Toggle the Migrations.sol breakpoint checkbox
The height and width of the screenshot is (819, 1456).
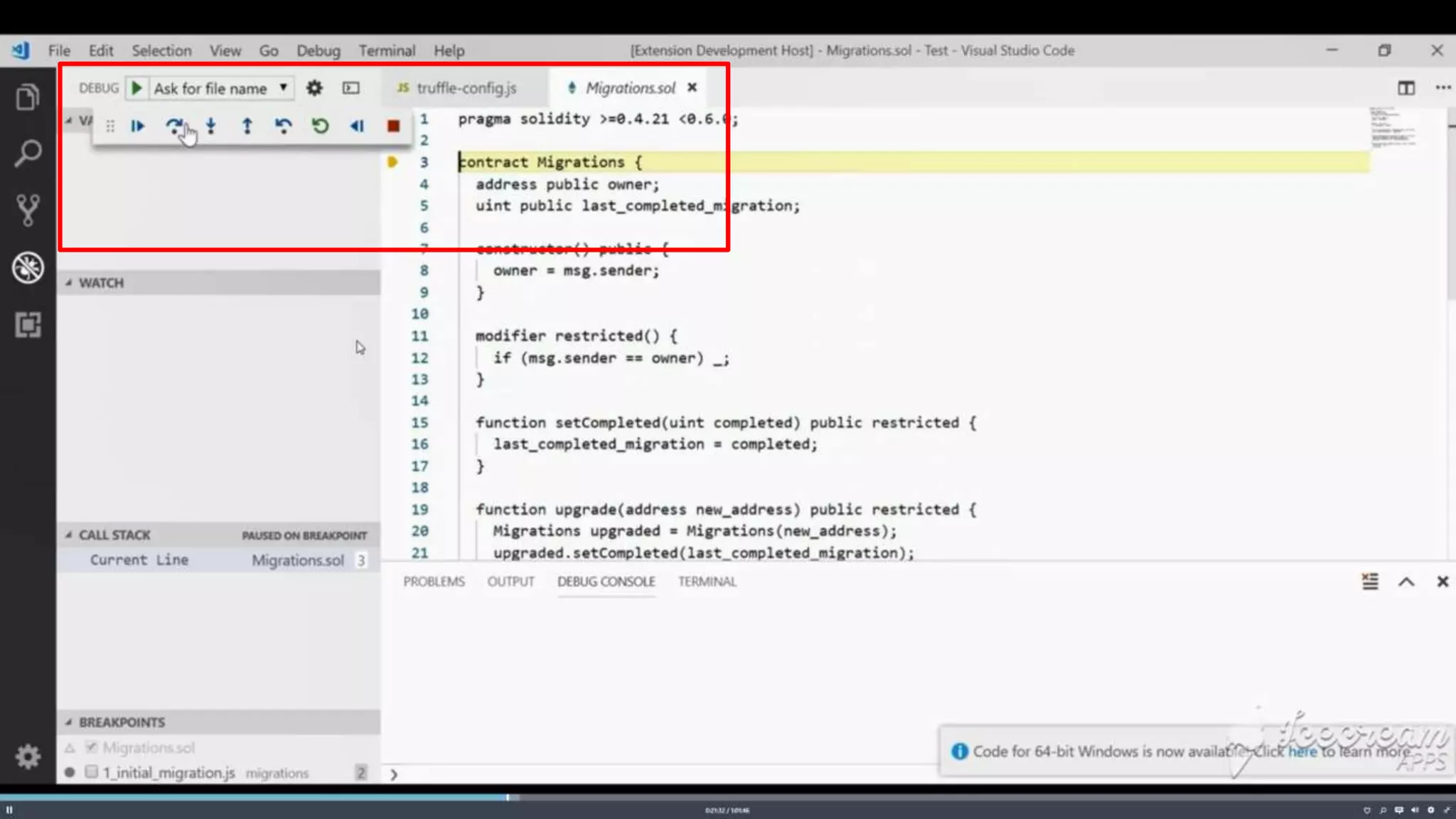coord(91,747)
